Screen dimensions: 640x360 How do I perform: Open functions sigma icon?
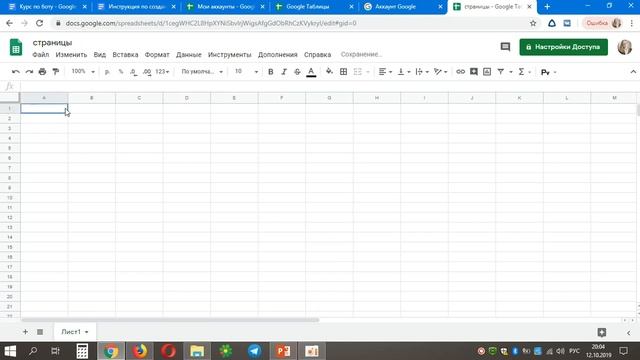point(521,72)
